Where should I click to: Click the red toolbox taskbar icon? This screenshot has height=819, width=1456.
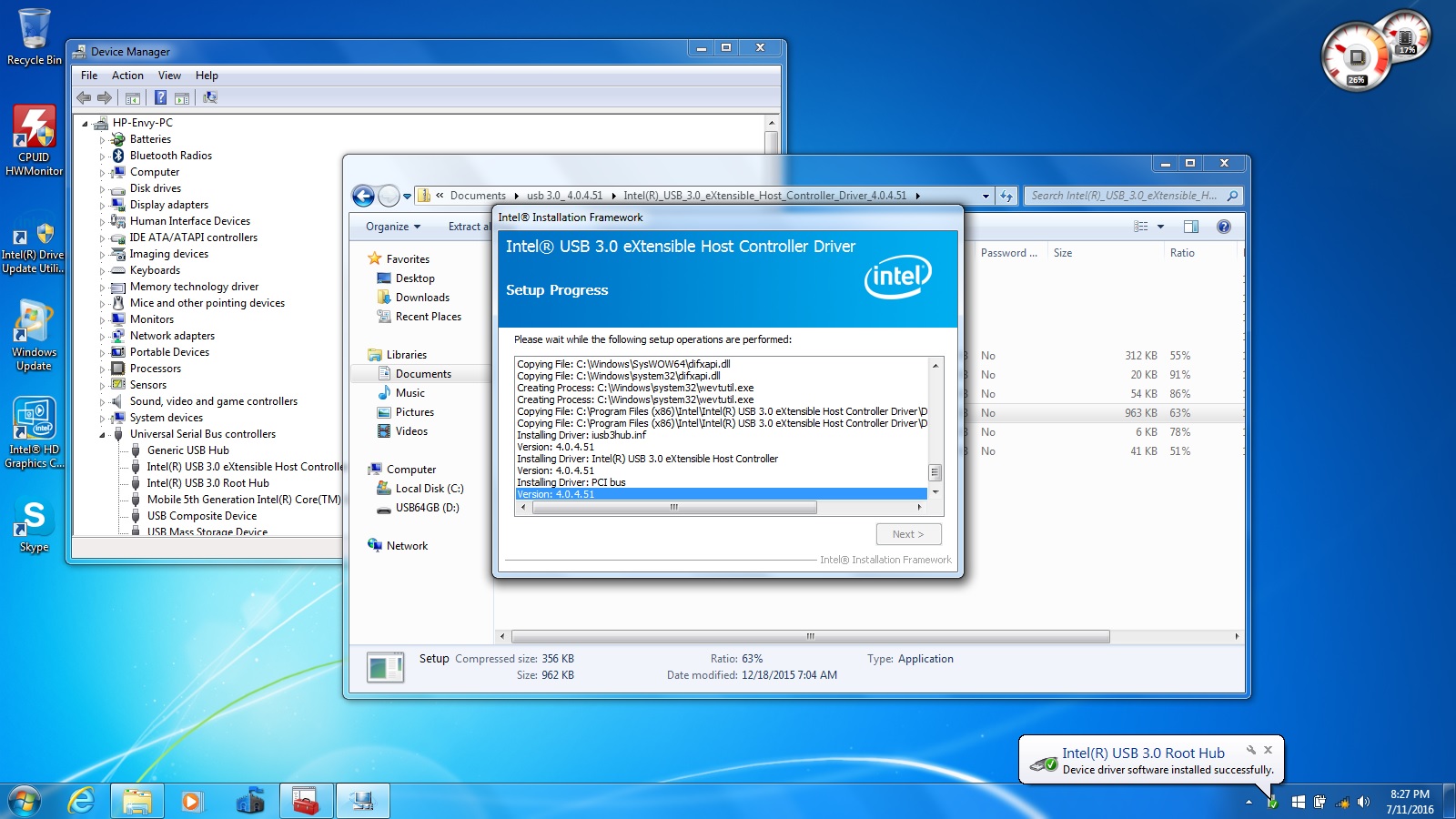click(x=306, y=801)
